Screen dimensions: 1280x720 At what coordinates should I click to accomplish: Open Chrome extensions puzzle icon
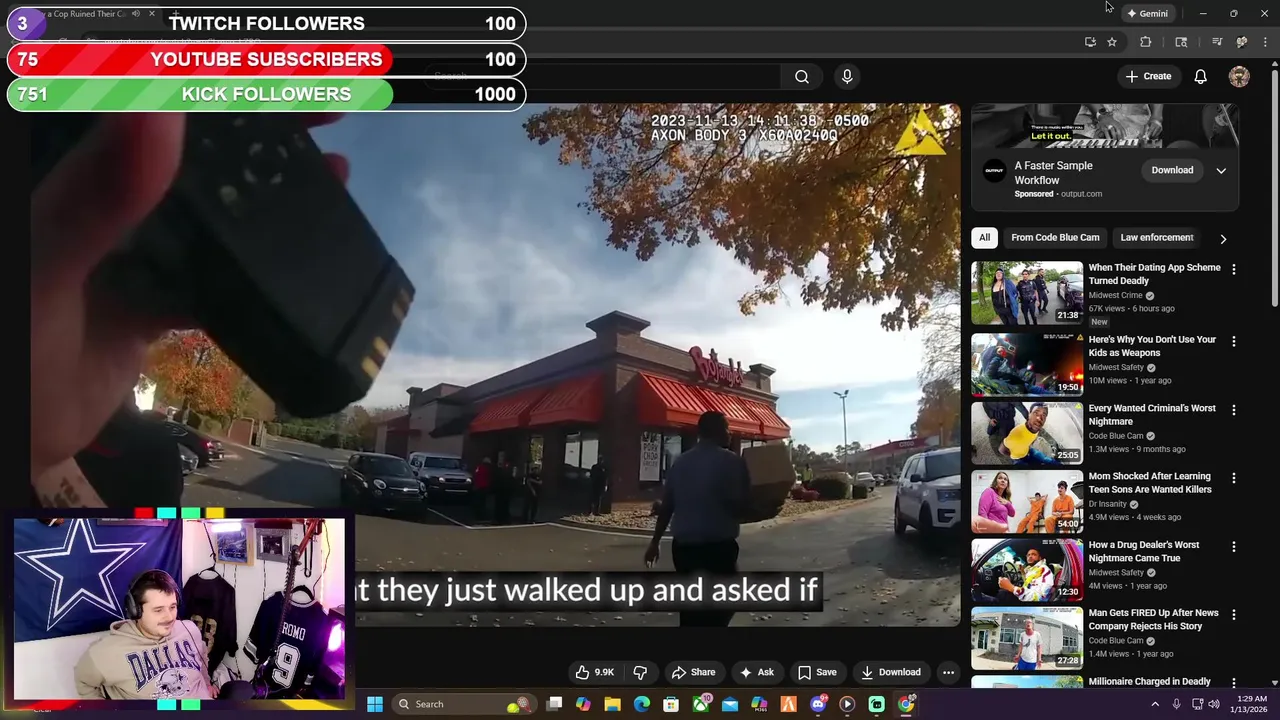[x=1146, y=42]
